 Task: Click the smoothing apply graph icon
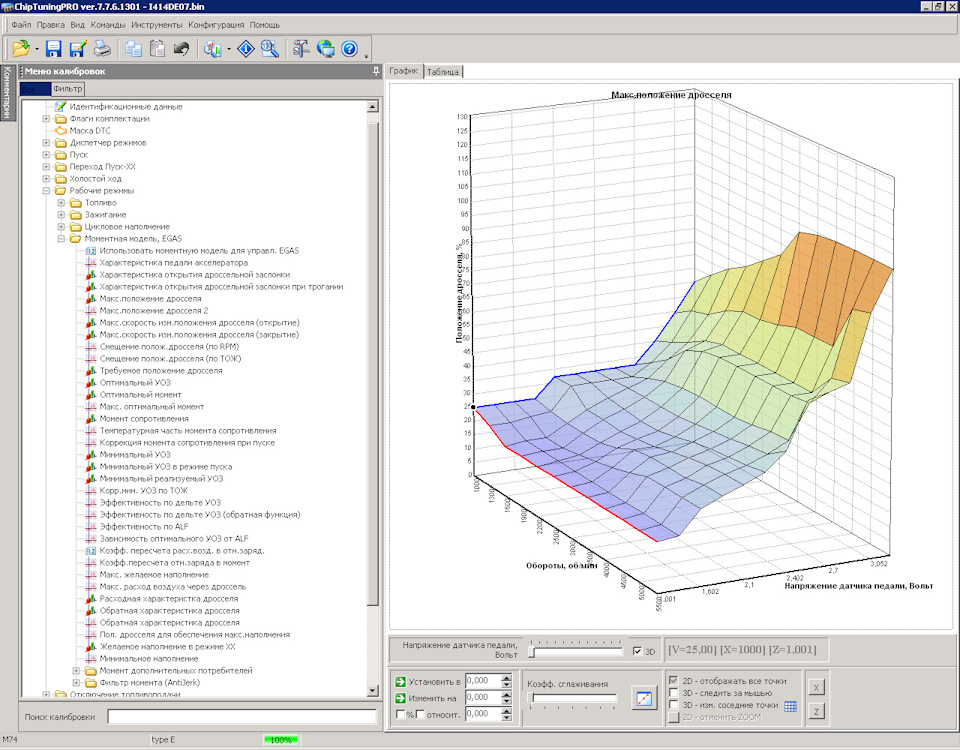pos(642,698)
